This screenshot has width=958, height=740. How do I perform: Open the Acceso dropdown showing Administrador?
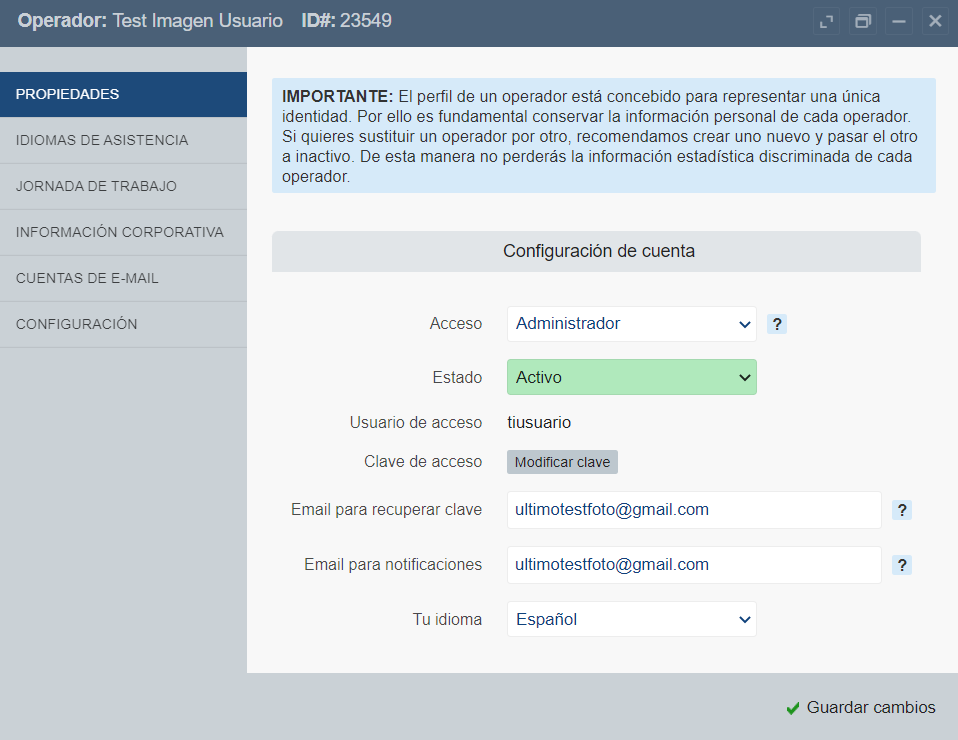point(631,324)
